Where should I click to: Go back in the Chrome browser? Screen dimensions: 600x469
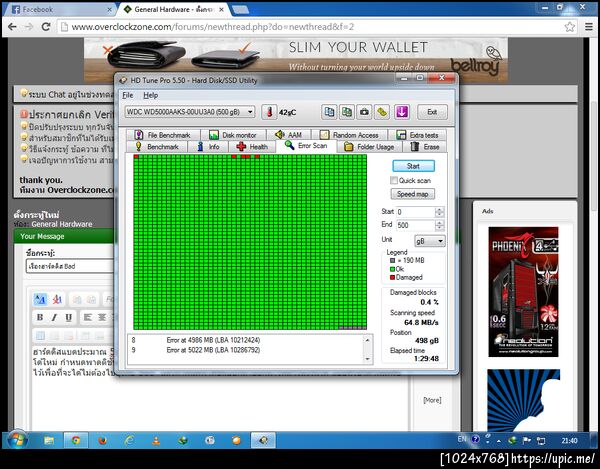tap(12, 27)
